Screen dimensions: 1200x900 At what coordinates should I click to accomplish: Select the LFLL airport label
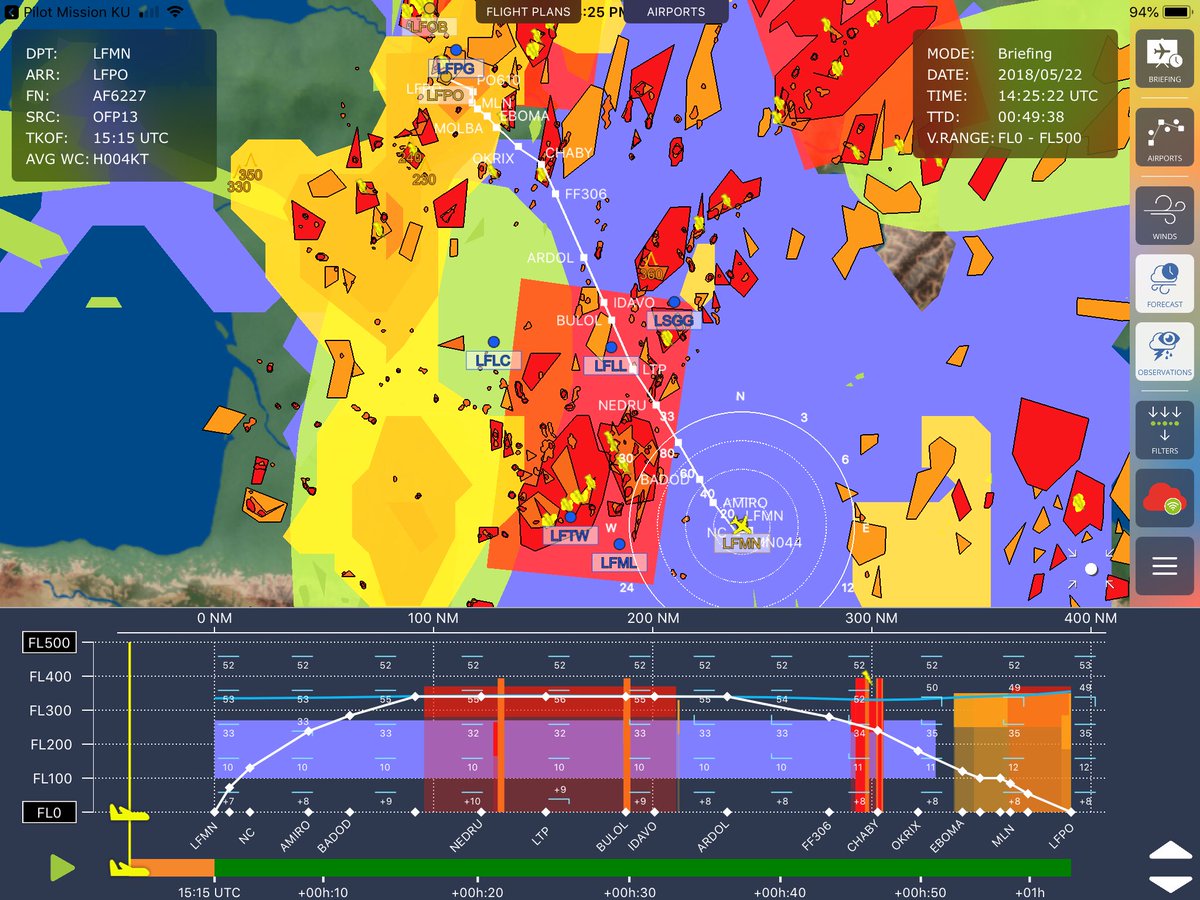610,365
